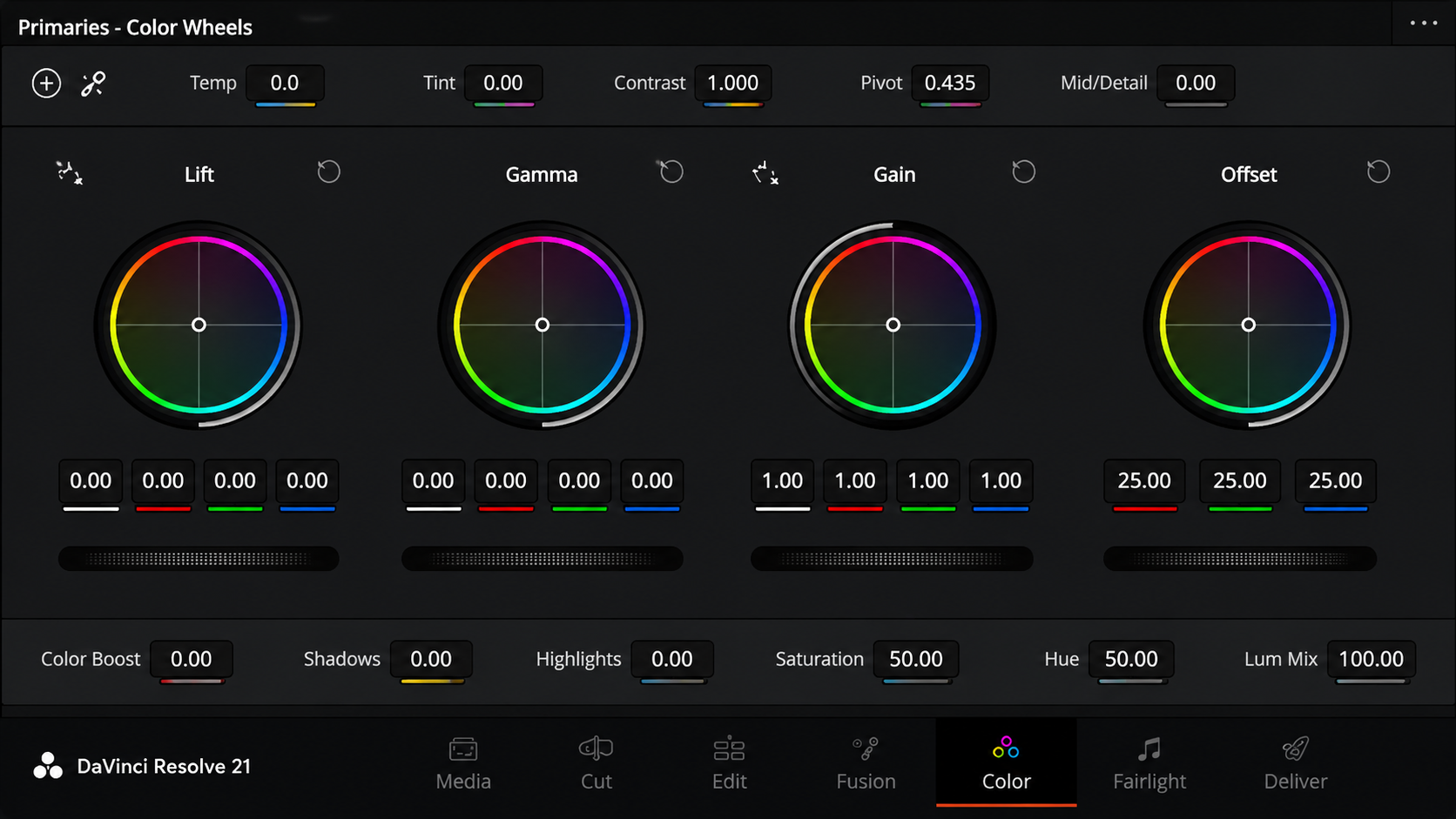Click the Mid/Detail value field

pos(1196,84)
